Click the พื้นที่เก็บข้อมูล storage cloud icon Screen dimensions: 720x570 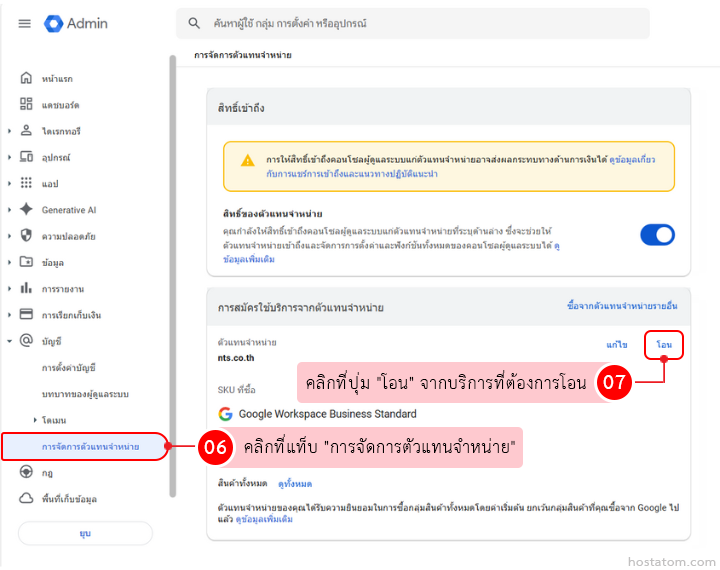pyautogui.click(x=26, y=498)
